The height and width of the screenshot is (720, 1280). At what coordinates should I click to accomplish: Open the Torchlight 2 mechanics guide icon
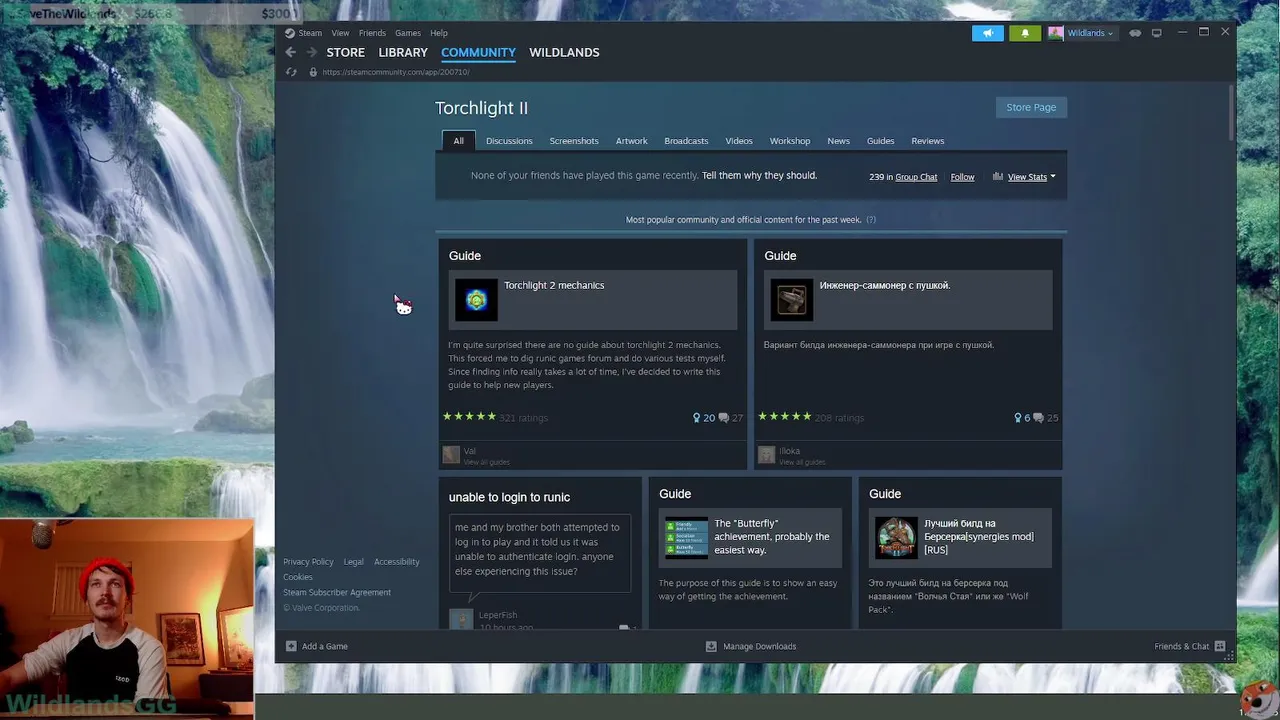476,300
